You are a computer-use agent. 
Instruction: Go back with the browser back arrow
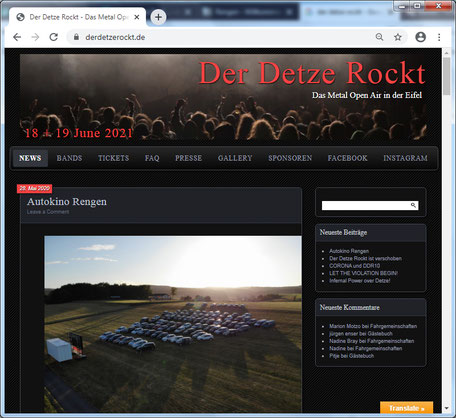point(17,37)
